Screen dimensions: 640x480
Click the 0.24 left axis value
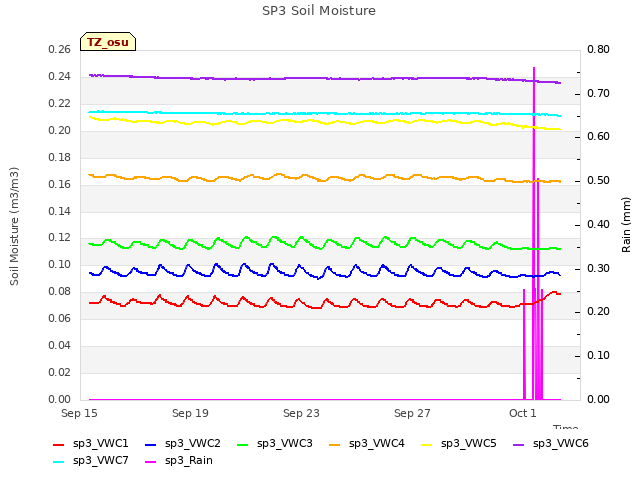[x=60, y=76]
